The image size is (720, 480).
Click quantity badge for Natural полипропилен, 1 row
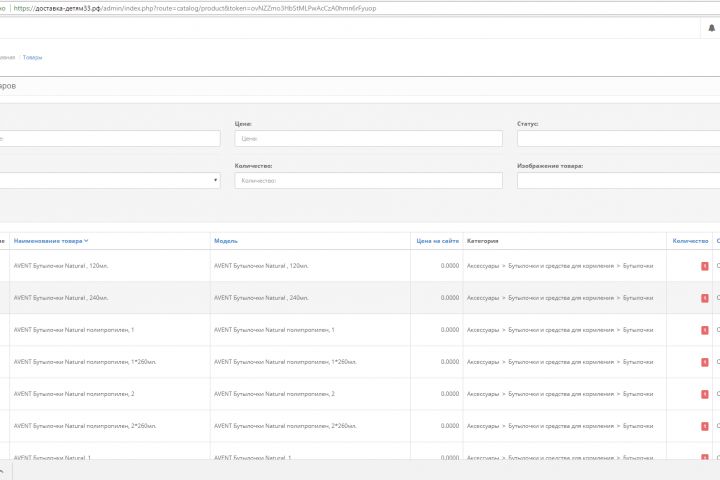(705, 330)
